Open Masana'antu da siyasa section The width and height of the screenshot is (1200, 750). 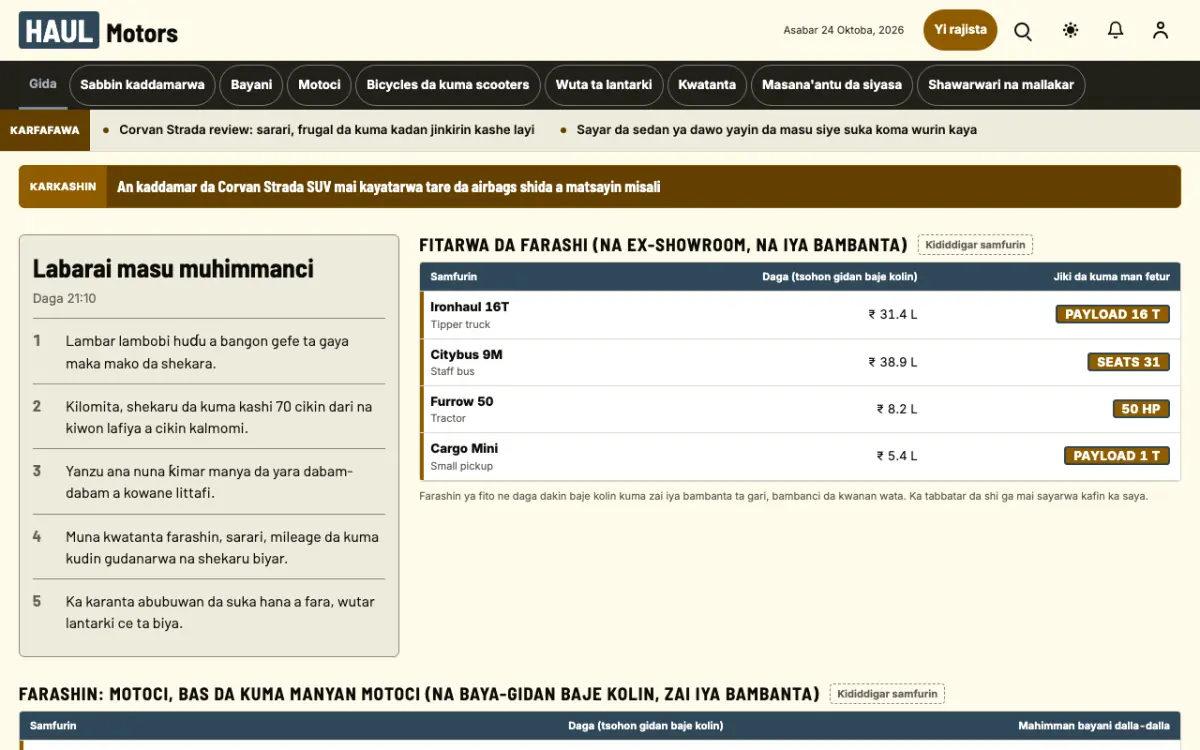[832, 85]
